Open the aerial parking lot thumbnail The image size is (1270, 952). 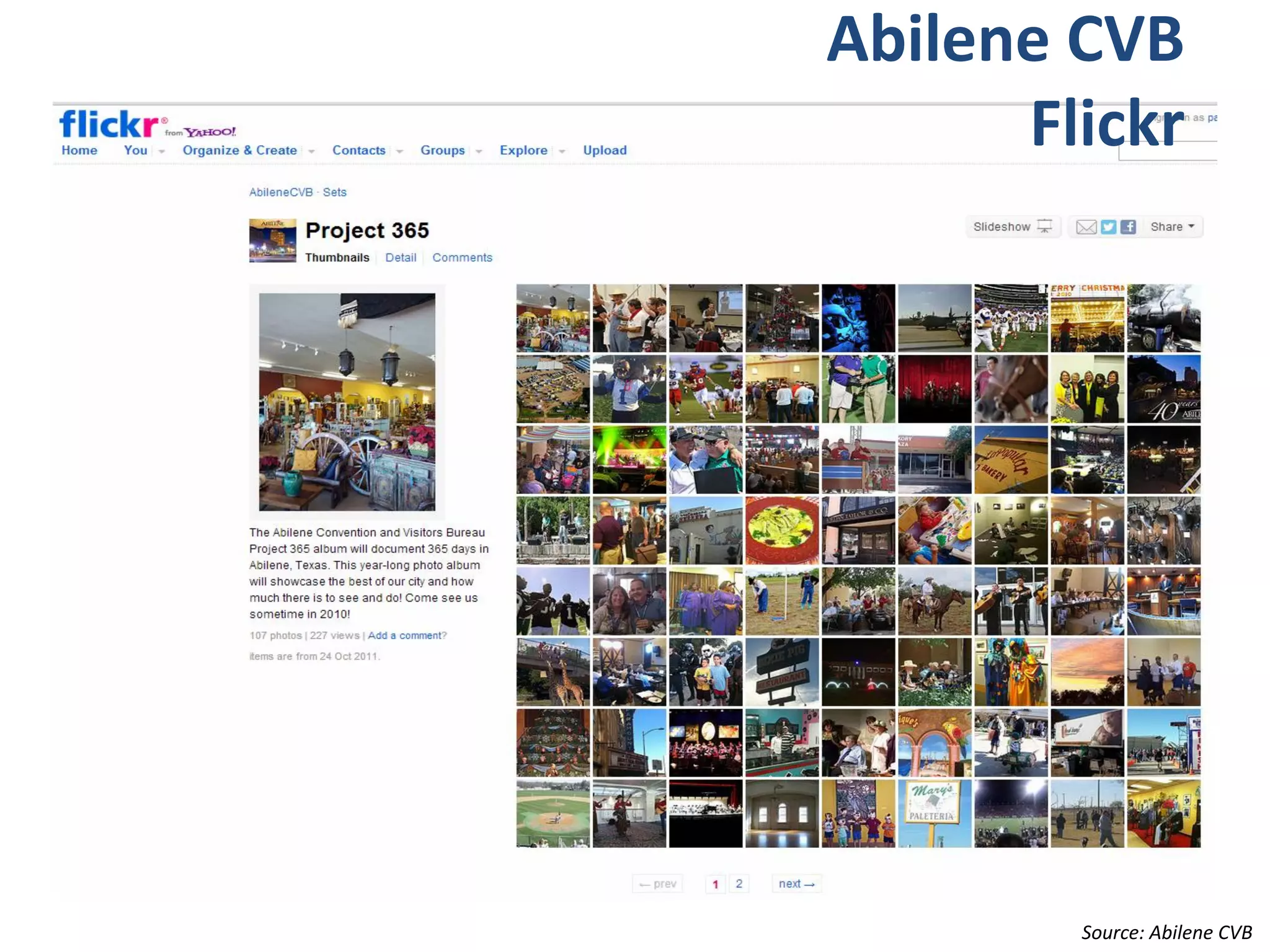coord(553,389)
